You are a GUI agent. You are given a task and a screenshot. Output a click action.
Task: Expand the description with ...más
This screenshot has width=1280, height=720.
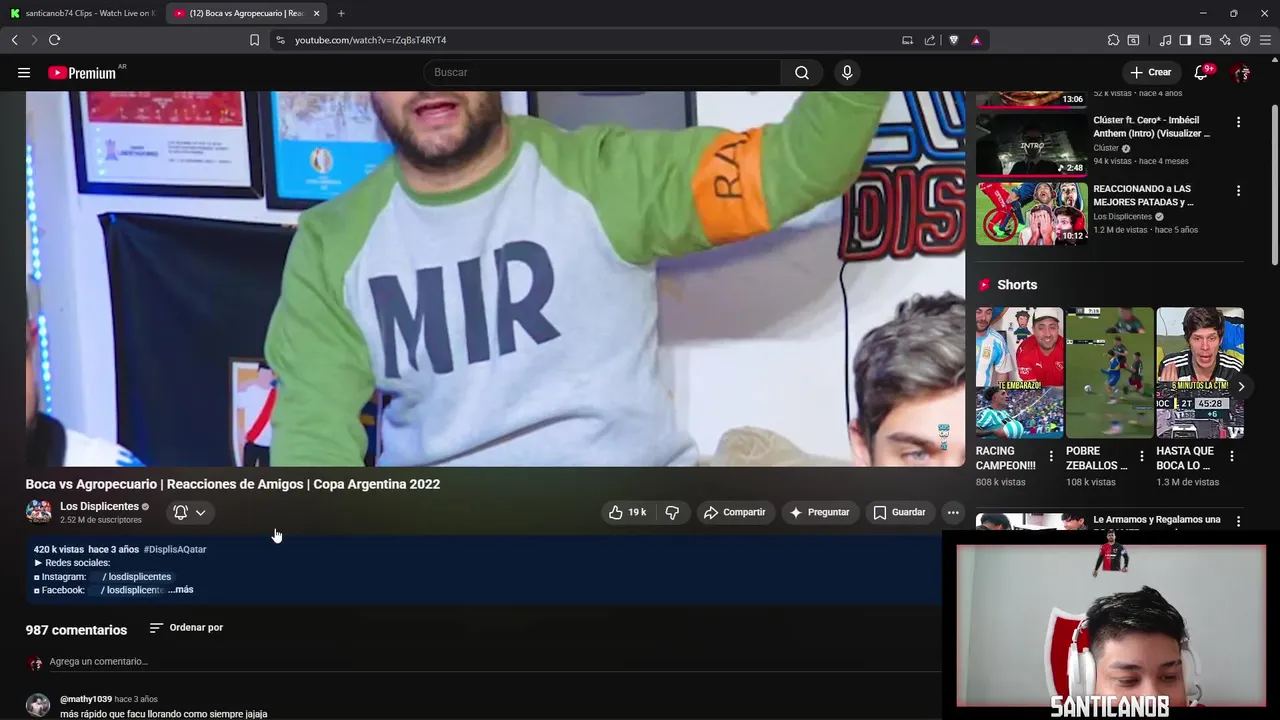181,590
